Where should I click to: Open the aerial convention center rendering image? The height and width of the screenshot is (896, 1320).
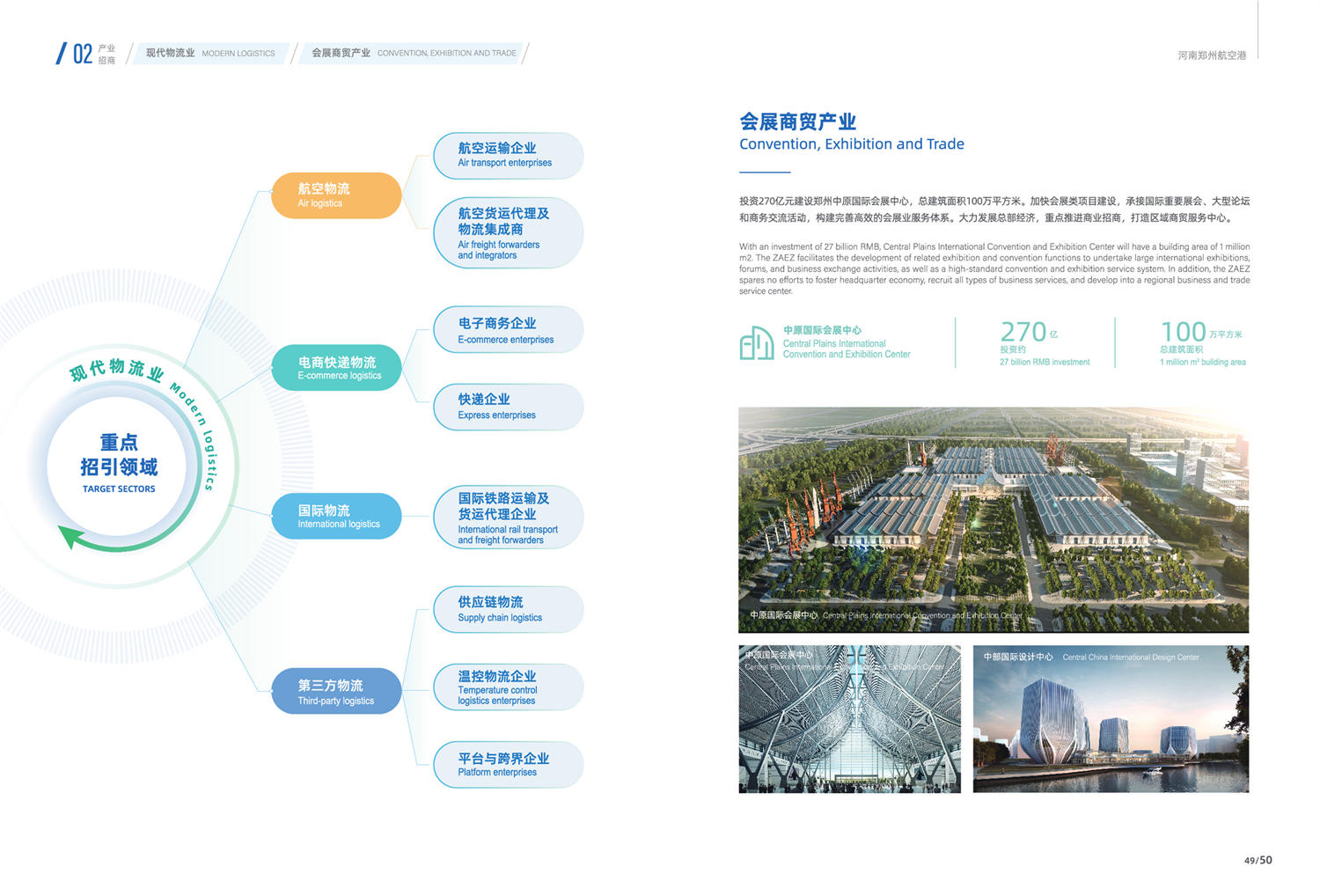coord(993,519)
